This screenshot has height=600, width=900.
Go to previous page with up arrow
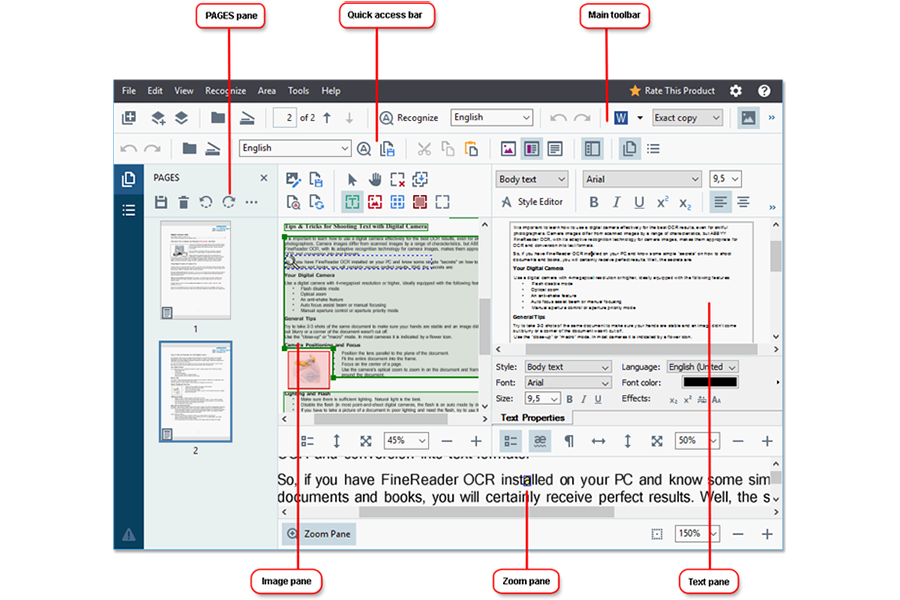click(x=327, y=118)
